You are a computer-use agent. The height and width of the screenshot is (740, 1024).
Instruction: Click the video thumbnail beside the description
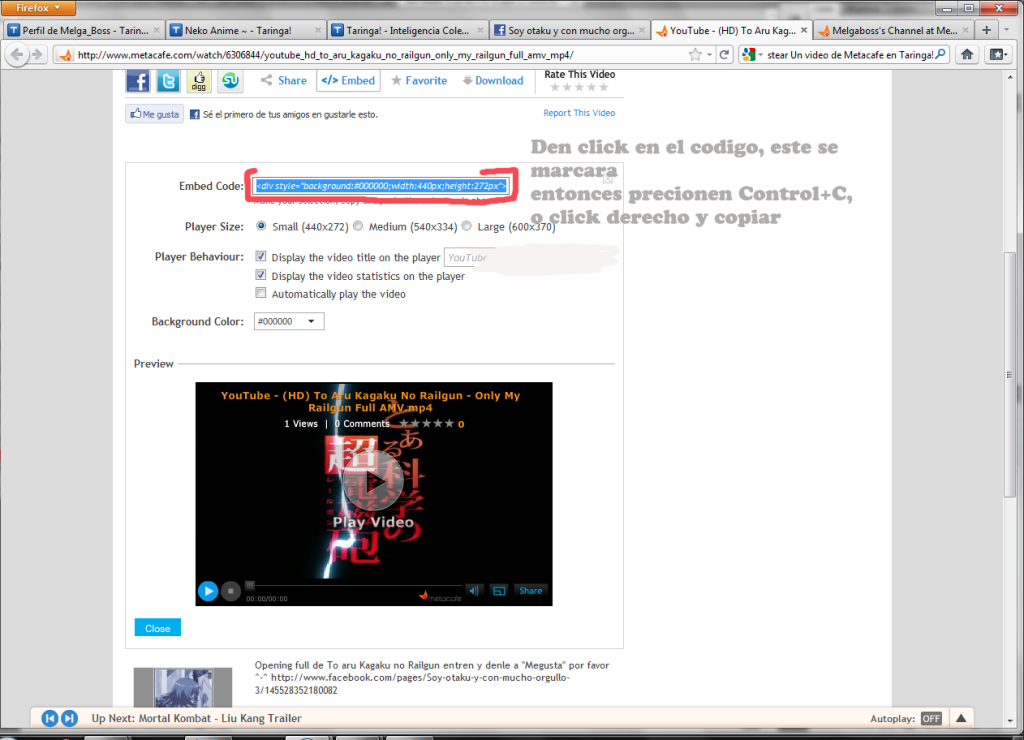click(x=183, y=687)
